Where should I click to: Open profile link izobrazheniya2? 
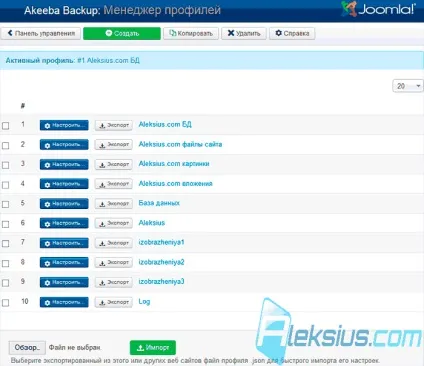click(161, 262)
